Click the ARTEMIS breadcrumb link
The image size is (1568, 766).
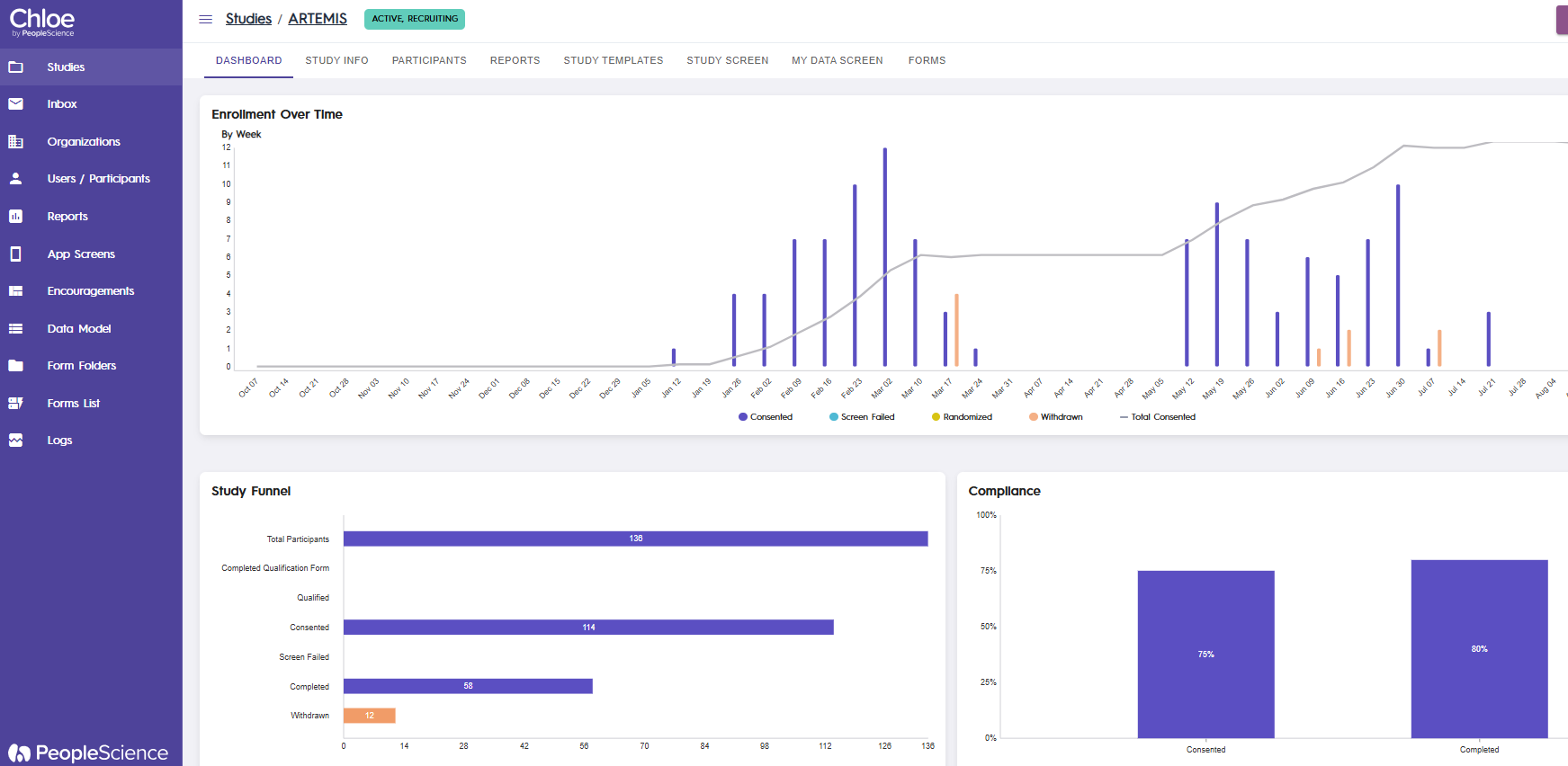point(318,19)
